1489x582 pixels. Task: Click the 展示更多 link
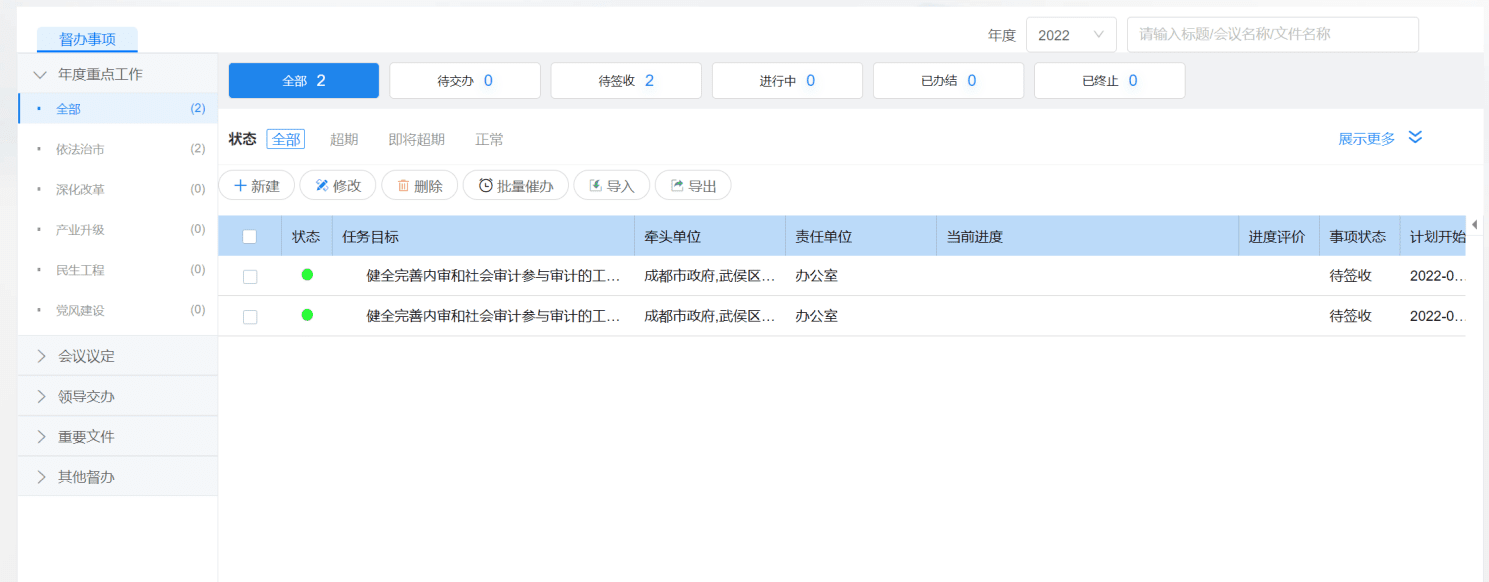pyautogui.click(x=1367, y=139)
